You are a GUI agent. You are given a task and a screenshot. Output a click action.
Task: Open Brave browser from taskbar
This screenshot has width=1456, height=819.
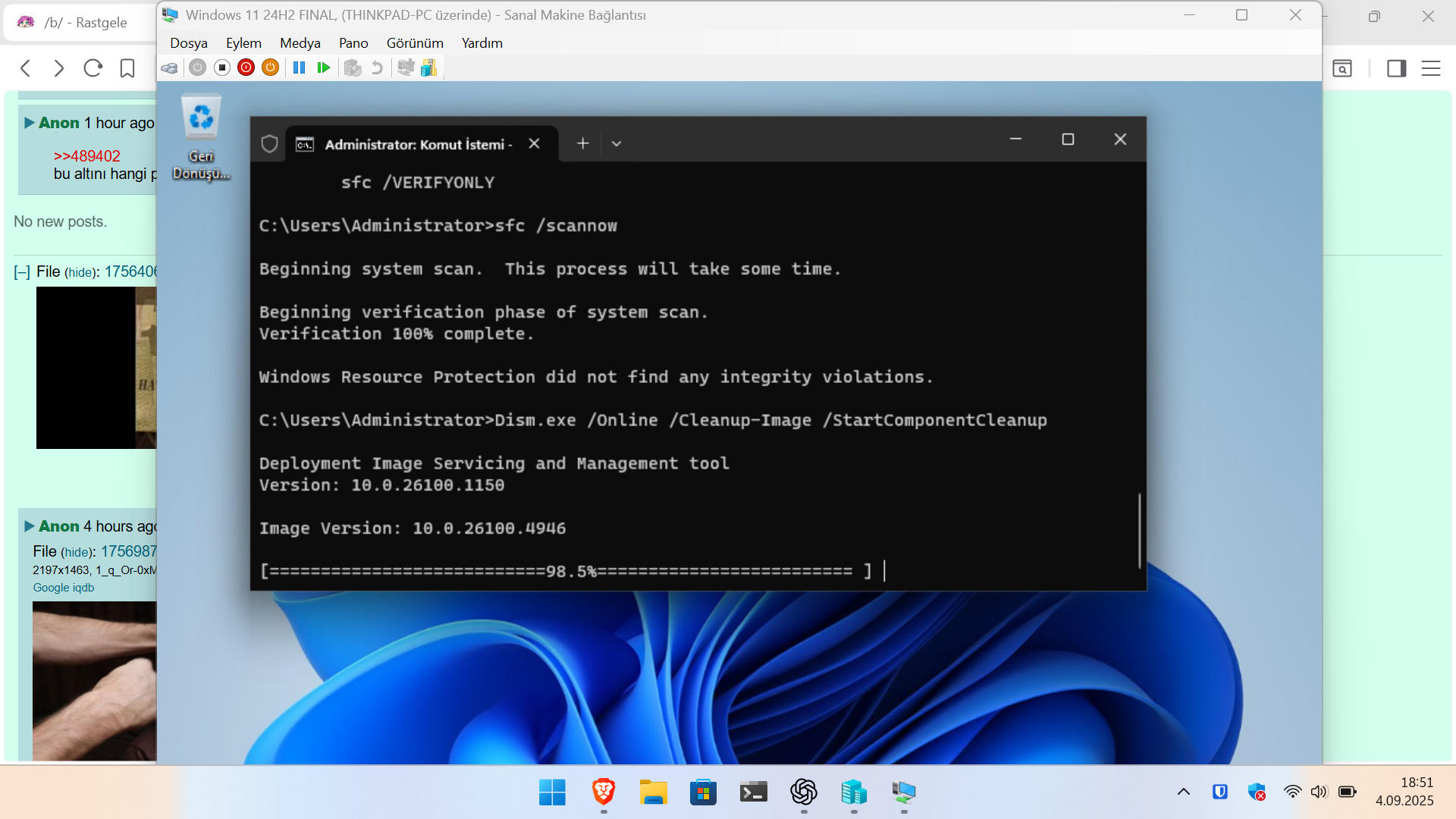604,792
